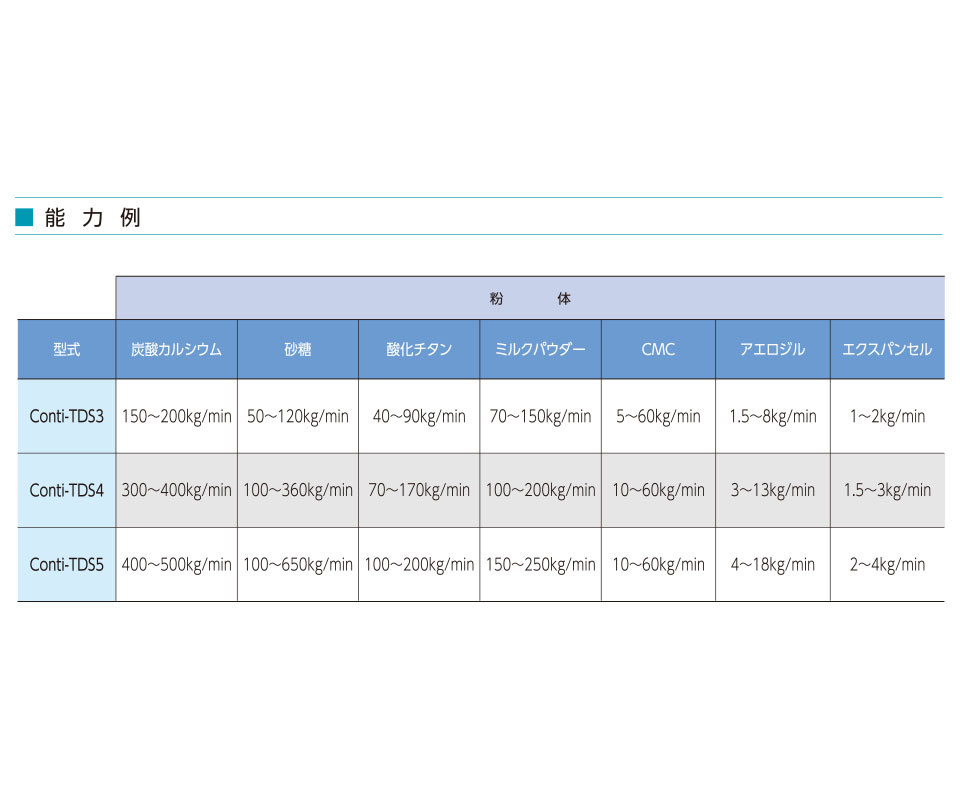This screenshot has height=800, width=960.
Task: Select the Conti-TDS4 row label
Action: 67,490
